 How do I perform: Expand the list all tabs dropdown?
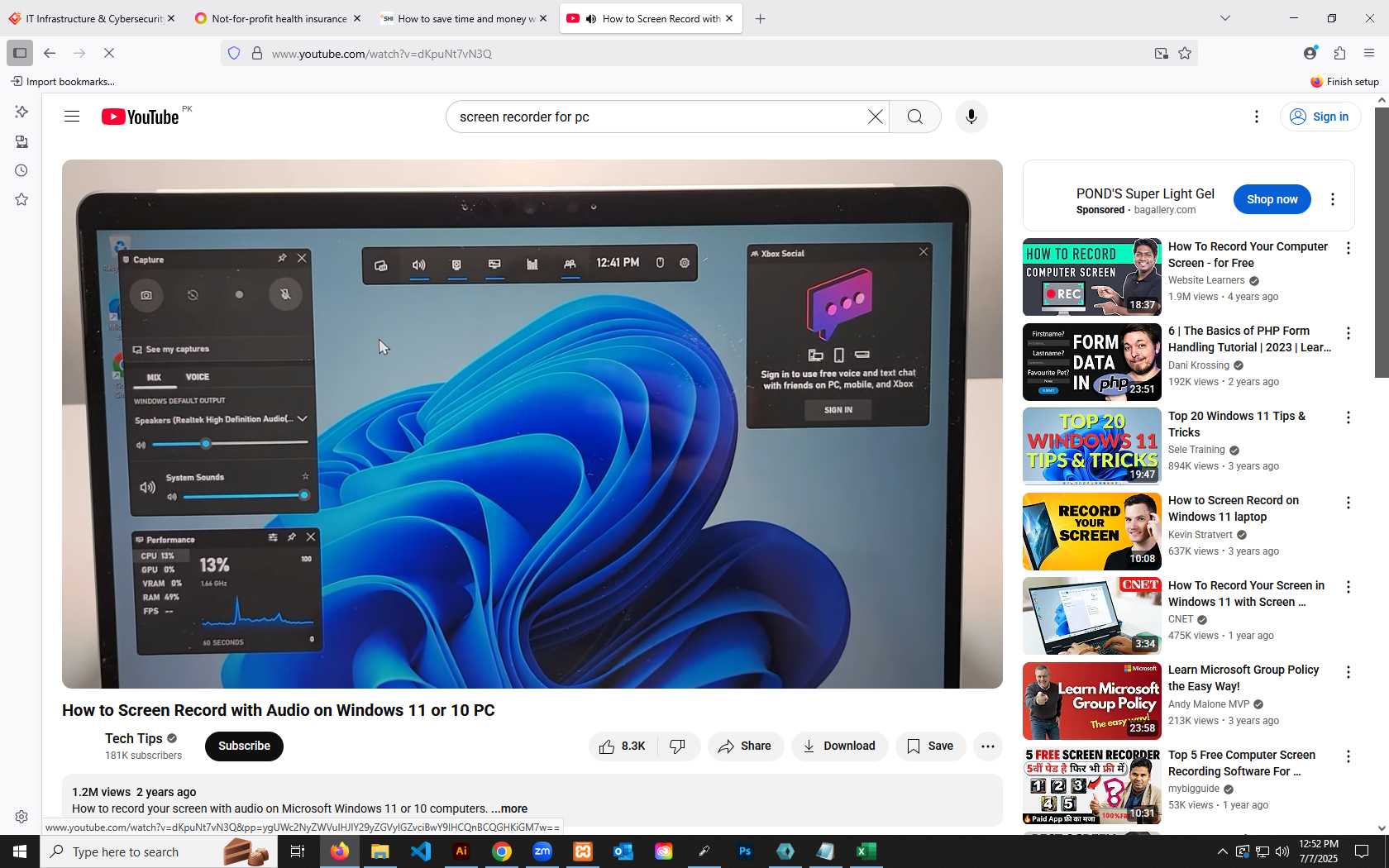(x=1225, y=18)
